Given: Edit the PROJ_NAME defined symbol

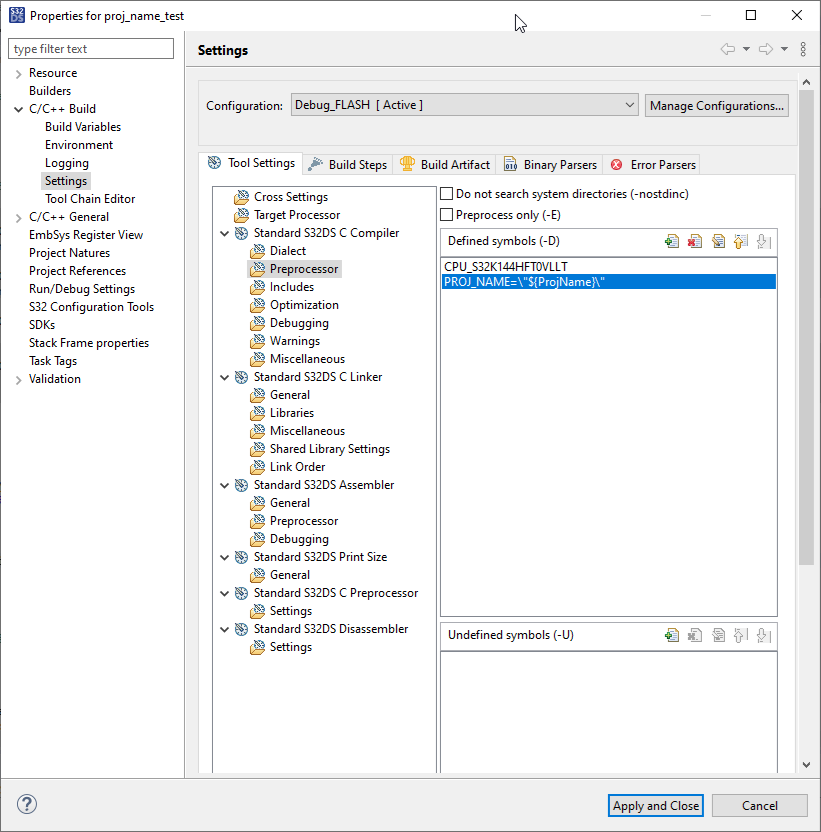Looking at the screenshot, I should [x=717, y=240].
